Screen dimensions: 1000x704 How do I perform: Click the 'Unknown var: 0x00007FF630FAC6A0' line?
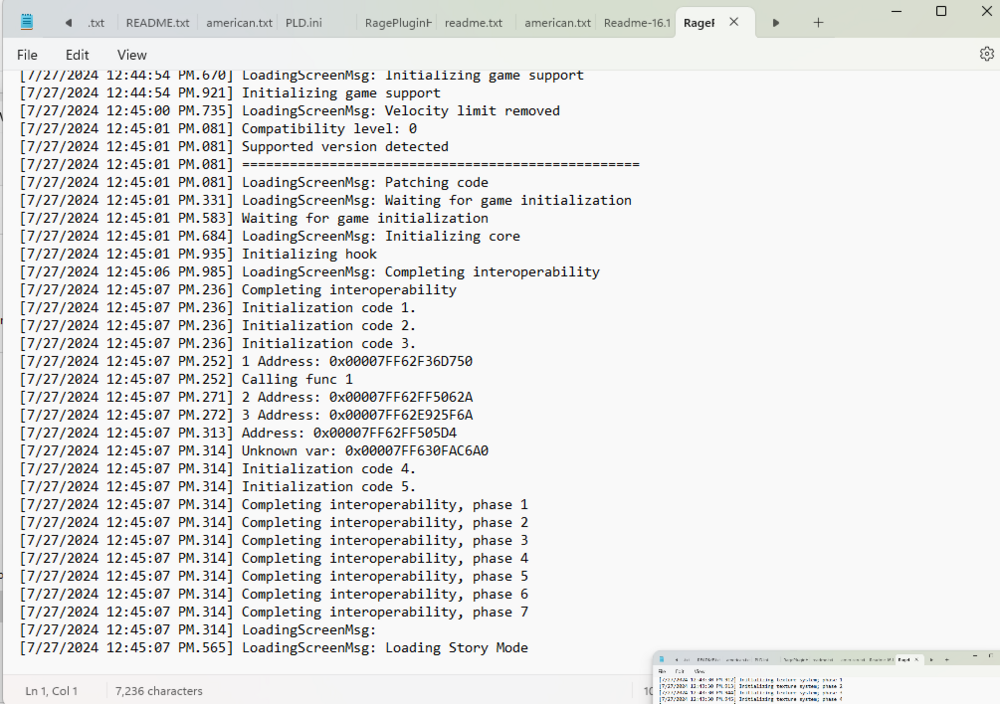(253, 450)
